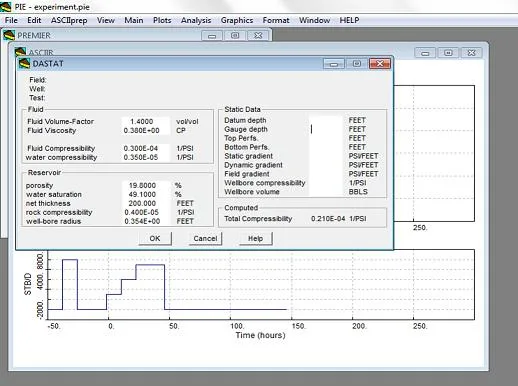Viewport: 518px width, 386px height.
Task: Edit the water saturation value field
Action: pos(146,194)
